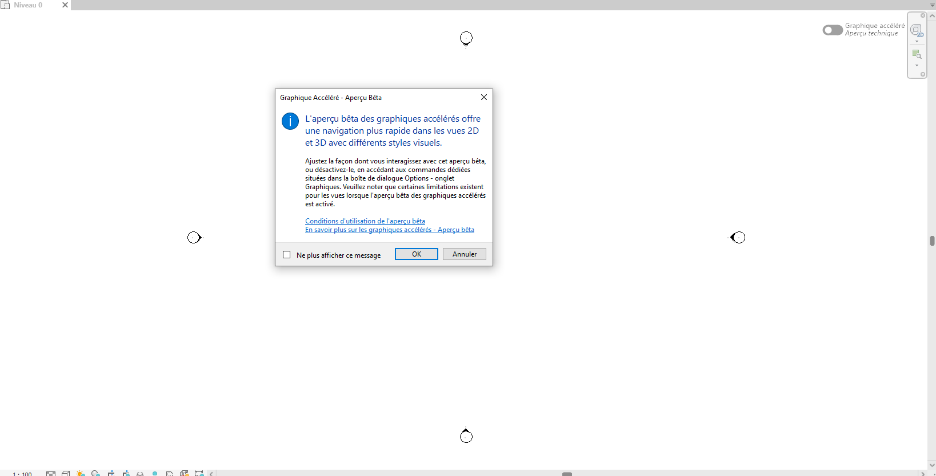This screenshot has width=936, height=476.
Task: Open the view tabs list dropdown at top right
Action: coord(932,5)
